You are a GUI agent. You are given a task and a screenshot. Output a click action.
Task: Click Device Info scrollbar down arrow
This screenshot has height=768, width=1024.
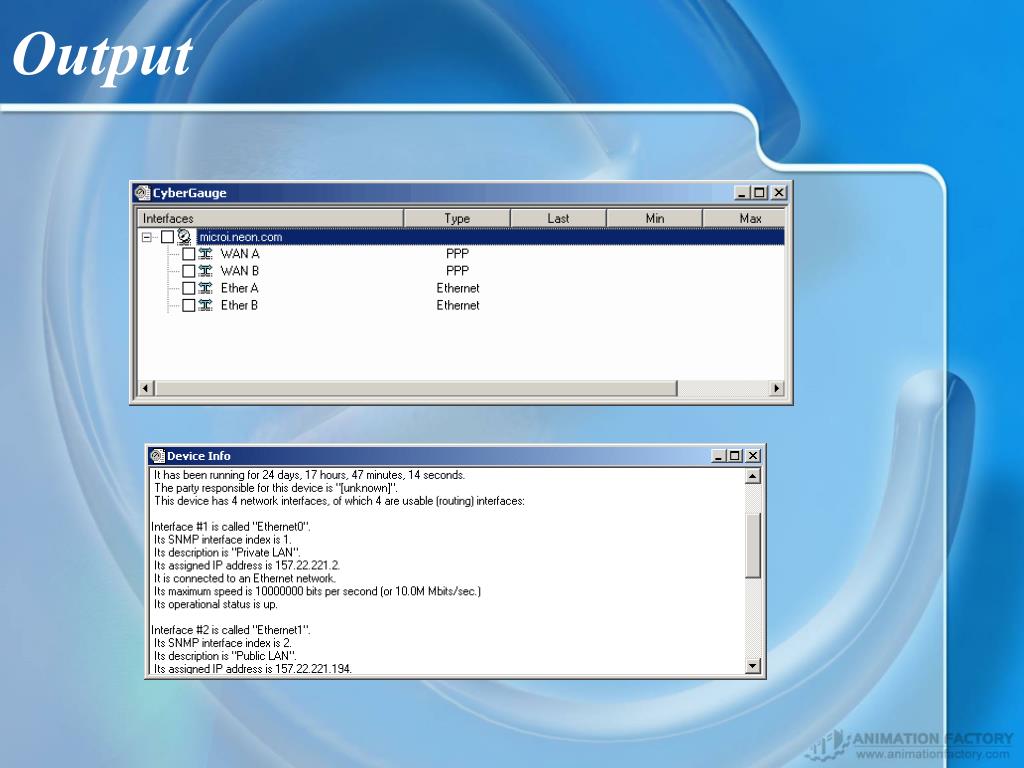point(753,666)
